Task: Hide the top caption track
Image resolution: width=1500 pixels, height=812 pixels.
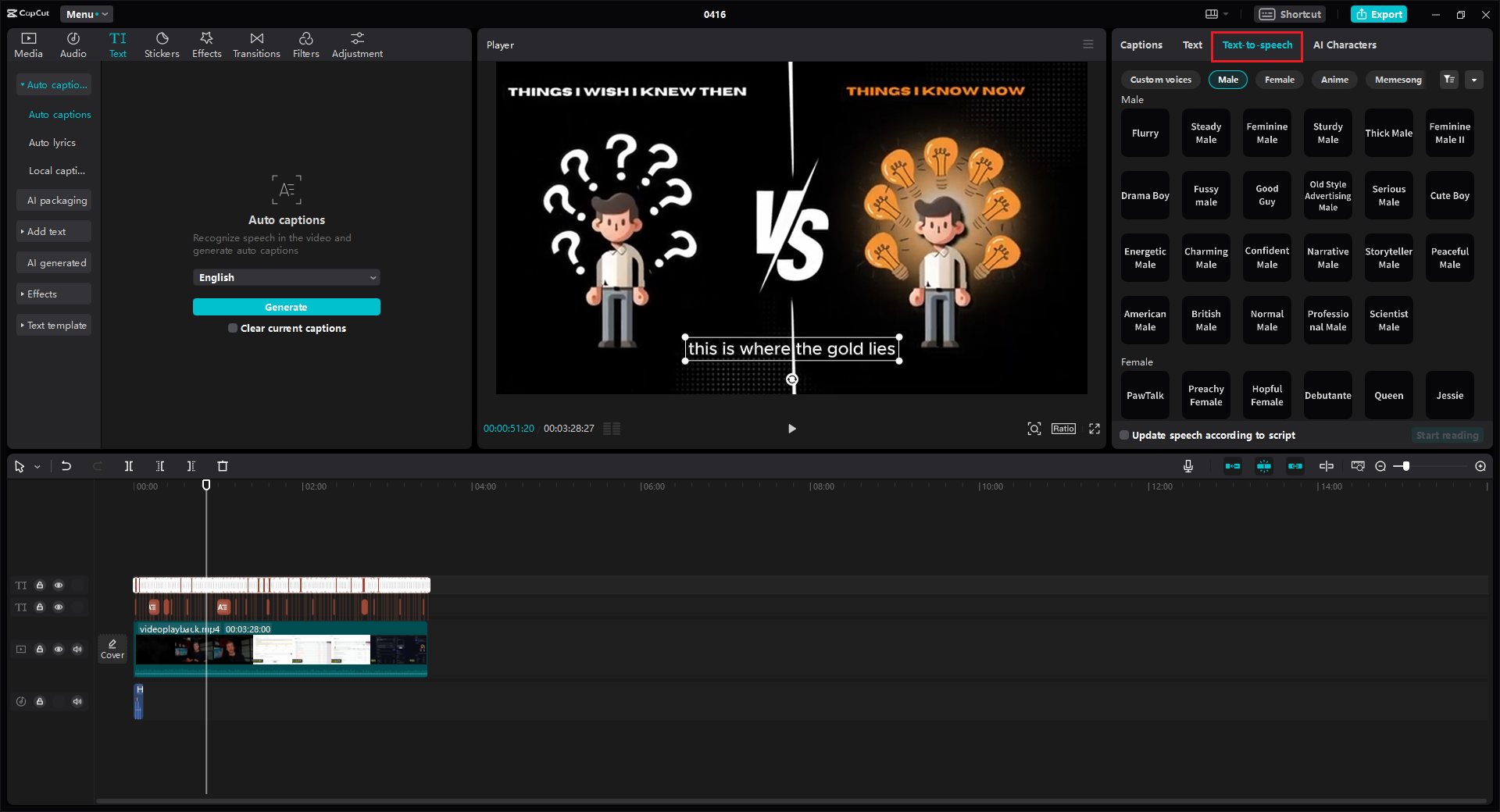Action: click(x=59, y=585)
